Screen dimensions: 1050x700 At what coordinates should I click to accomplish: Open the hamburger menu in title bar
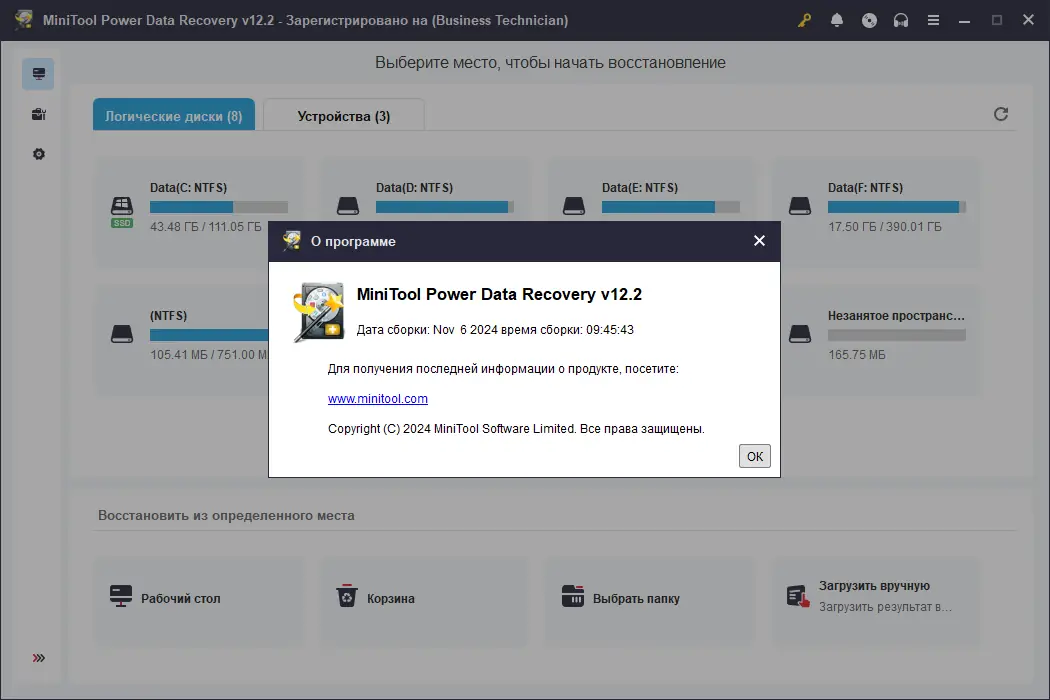933,20
